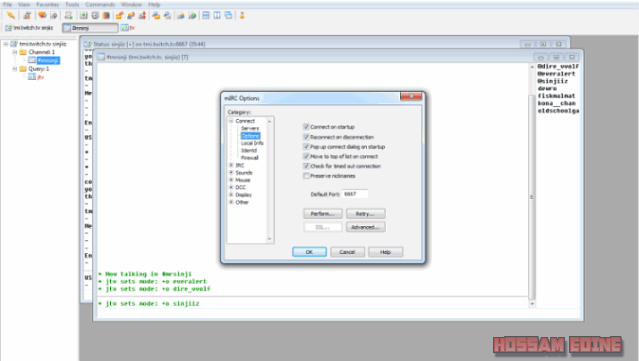Click the Default Port input field
Screen dimensions: 639x361
pos(355,194)
